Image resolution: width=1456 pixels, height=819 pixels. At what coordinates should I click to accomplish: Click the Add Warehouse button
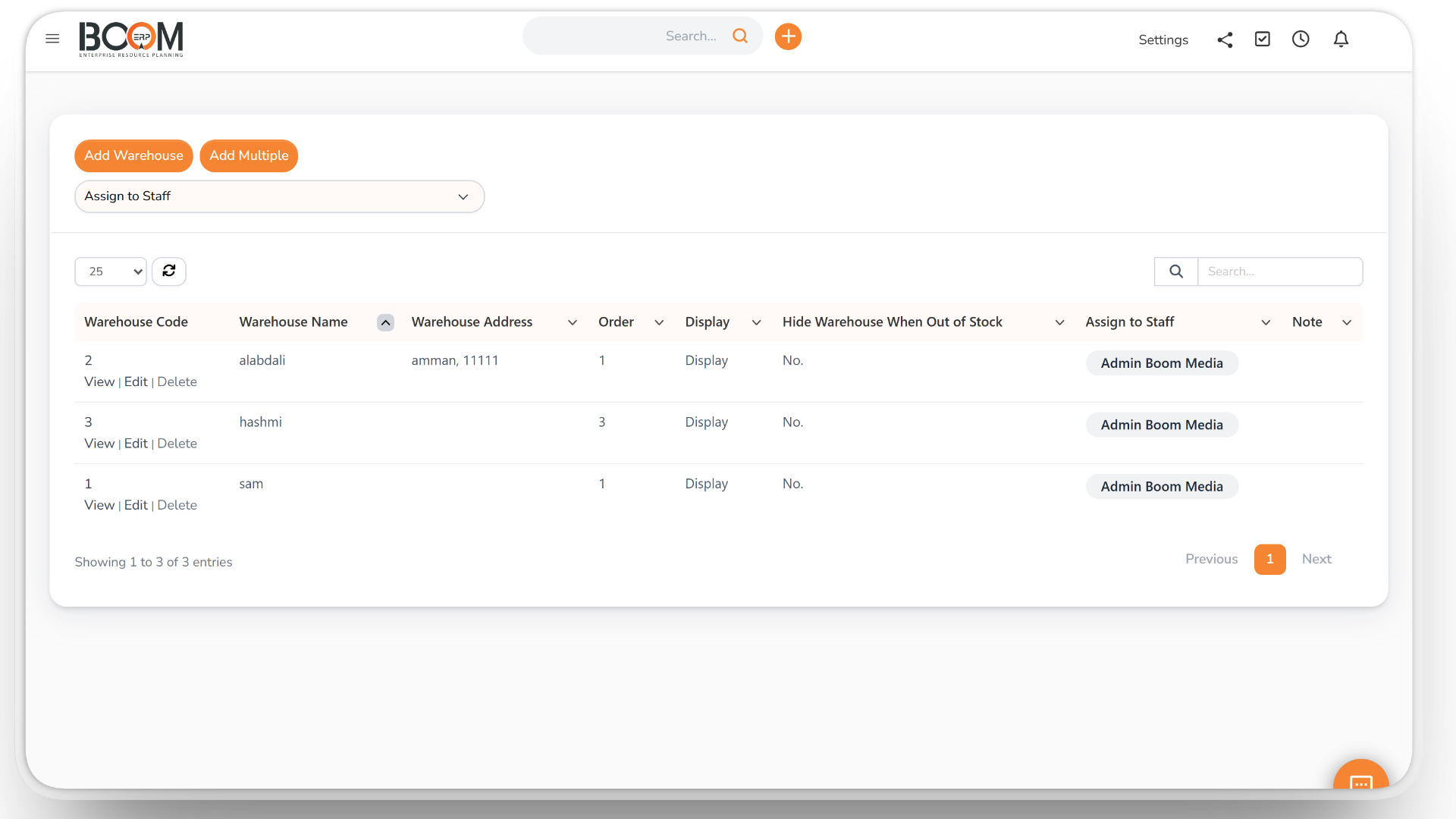(133, 155)
